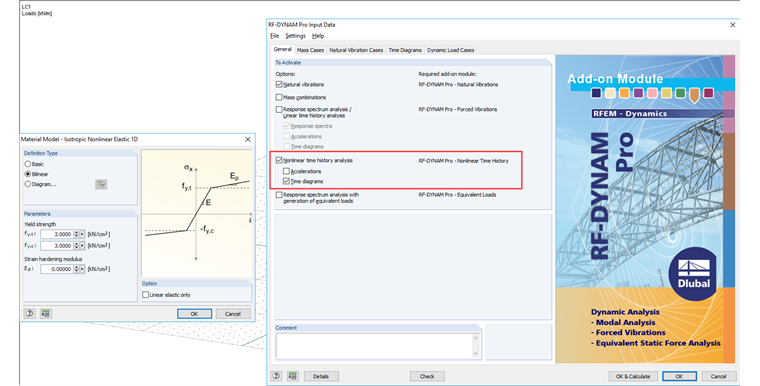Toggle Natural vibrations checkbox

click(279, 84)
